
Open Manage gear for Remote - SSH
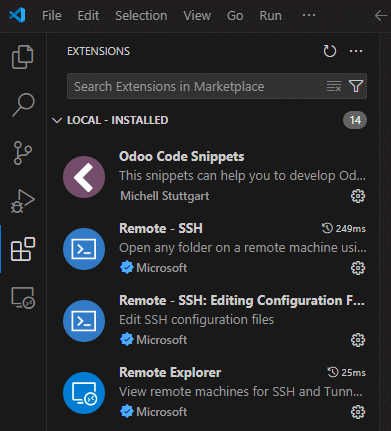[x=358, y=268]
